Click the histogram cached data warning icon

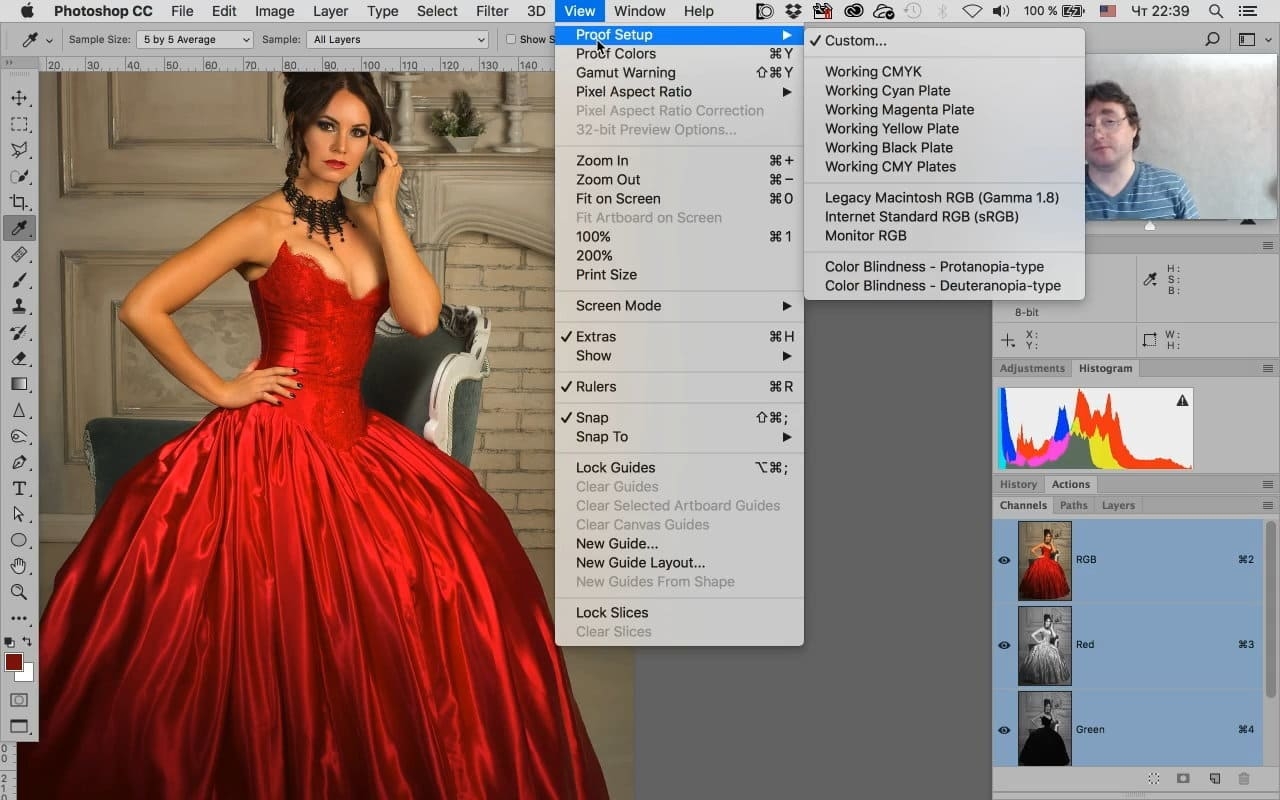(x=1182, y=400)
